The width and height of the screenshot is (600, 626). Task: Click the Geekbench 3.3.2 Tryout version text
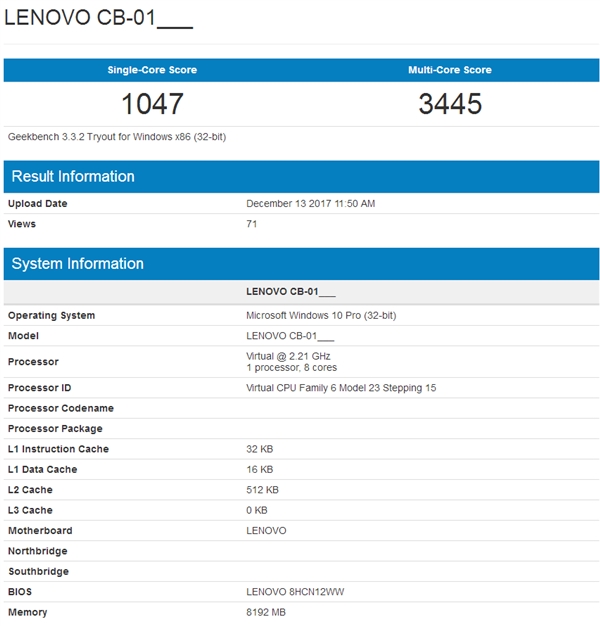tap(117, 137)
